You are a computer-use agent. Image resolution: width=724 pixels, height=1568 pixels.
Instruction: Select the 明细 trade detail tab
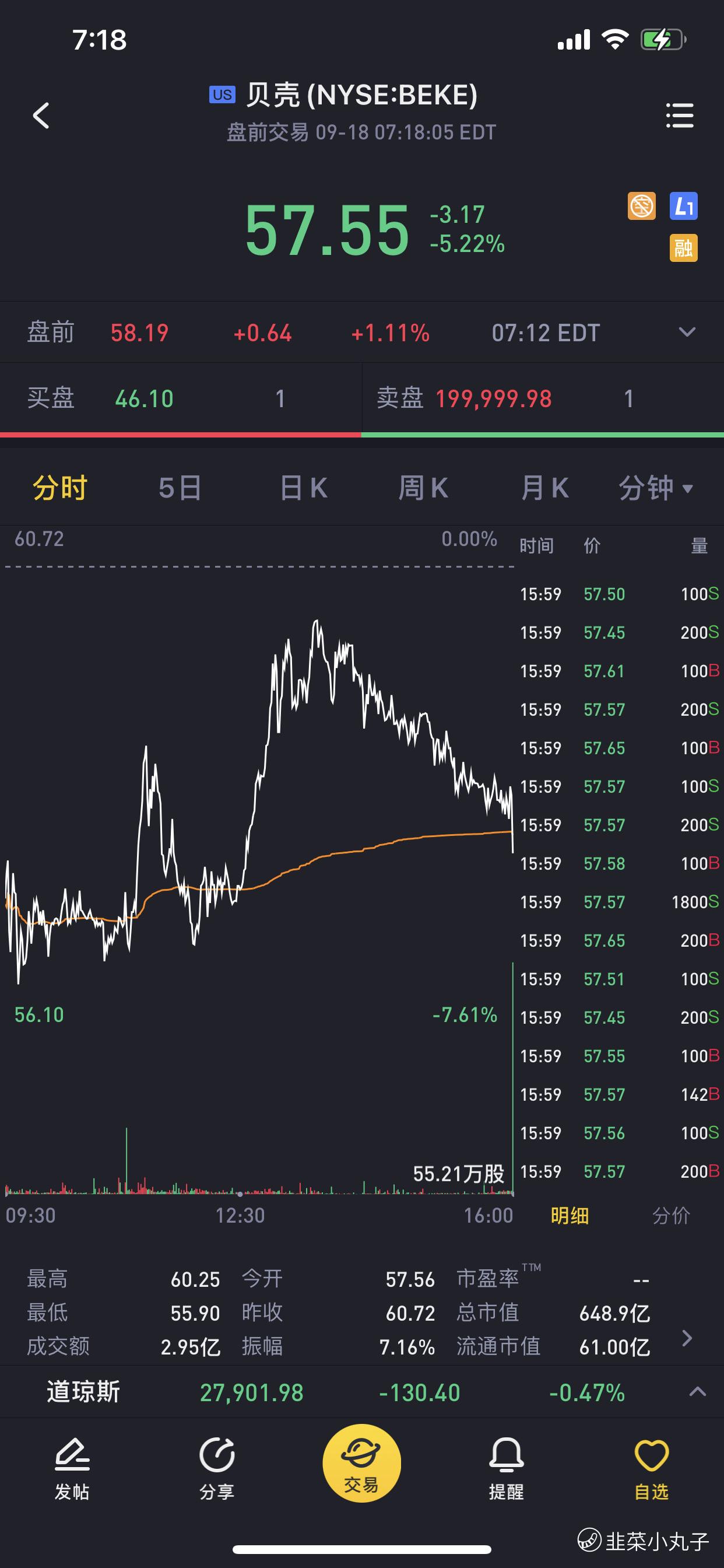pos(570,1216)
